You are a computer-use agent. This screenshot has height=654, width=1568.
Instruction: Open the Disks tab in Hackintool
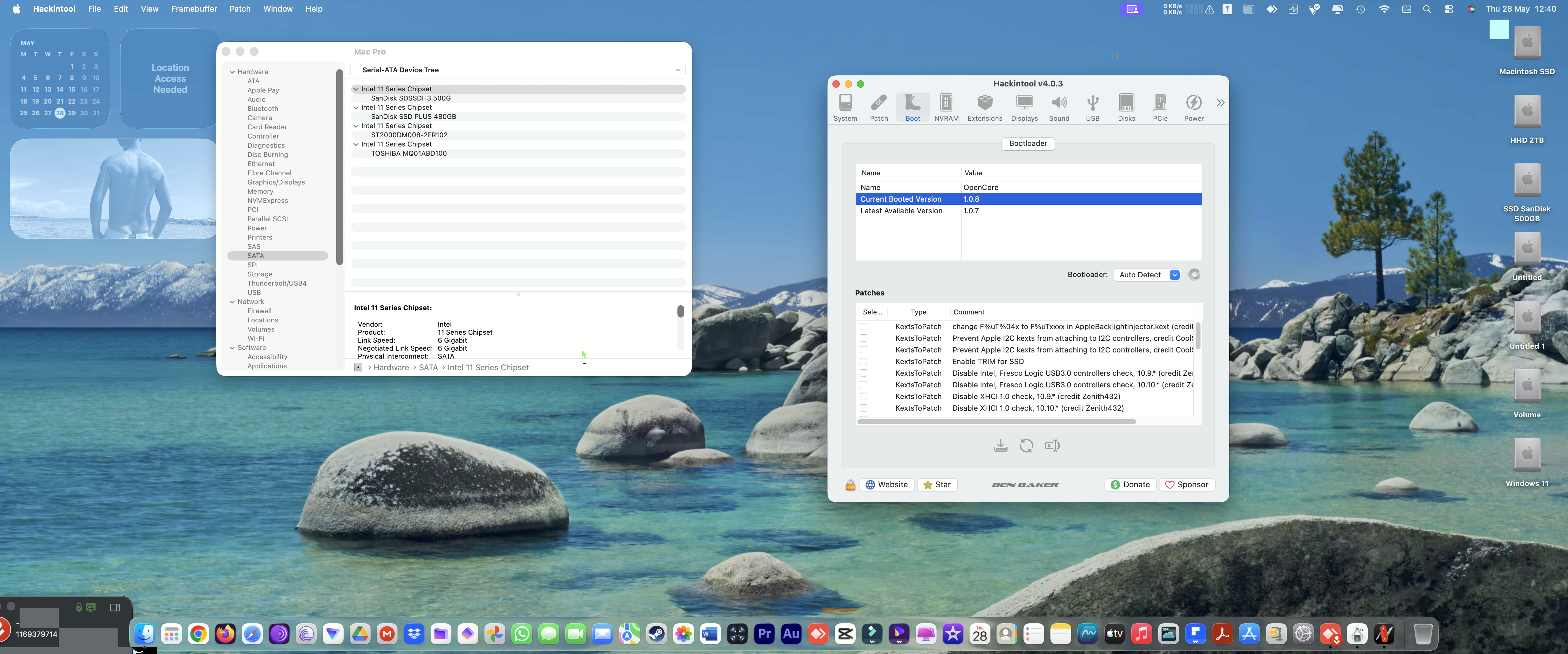click(x=1126, y=107)
